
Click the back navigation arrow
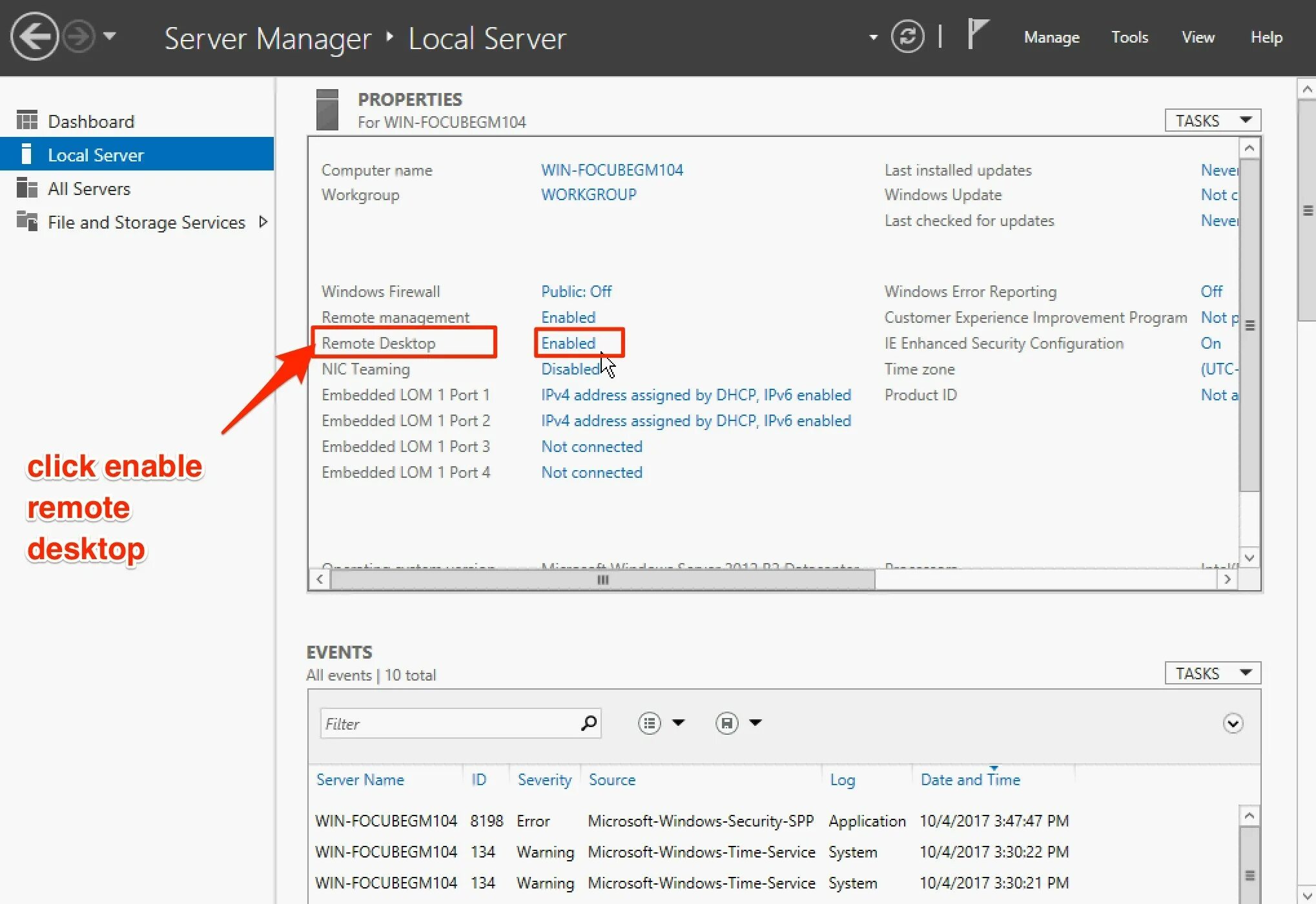pyautogui.click(x=34, y=37)
